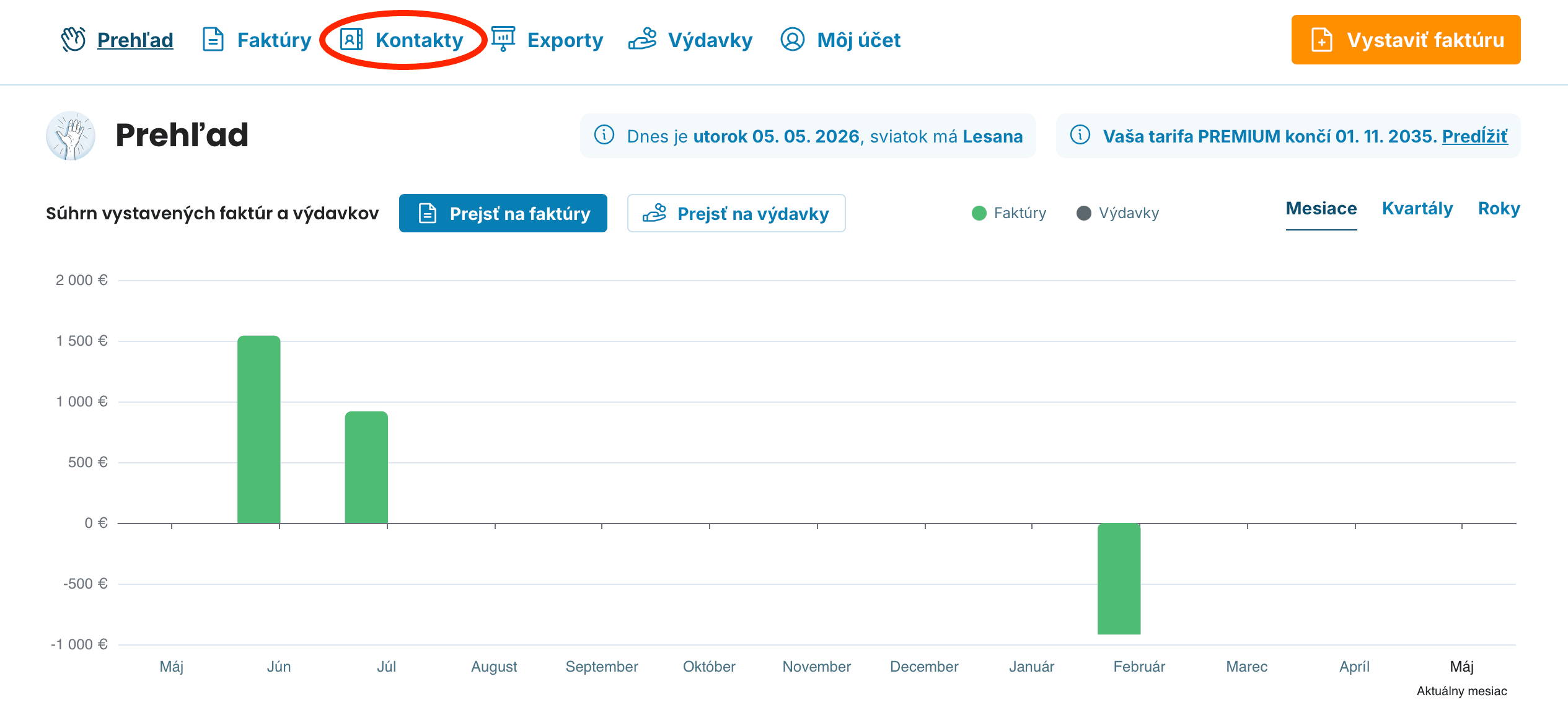
Task: Click the Môj účet user icon
Action: click(x=792, y=40)
